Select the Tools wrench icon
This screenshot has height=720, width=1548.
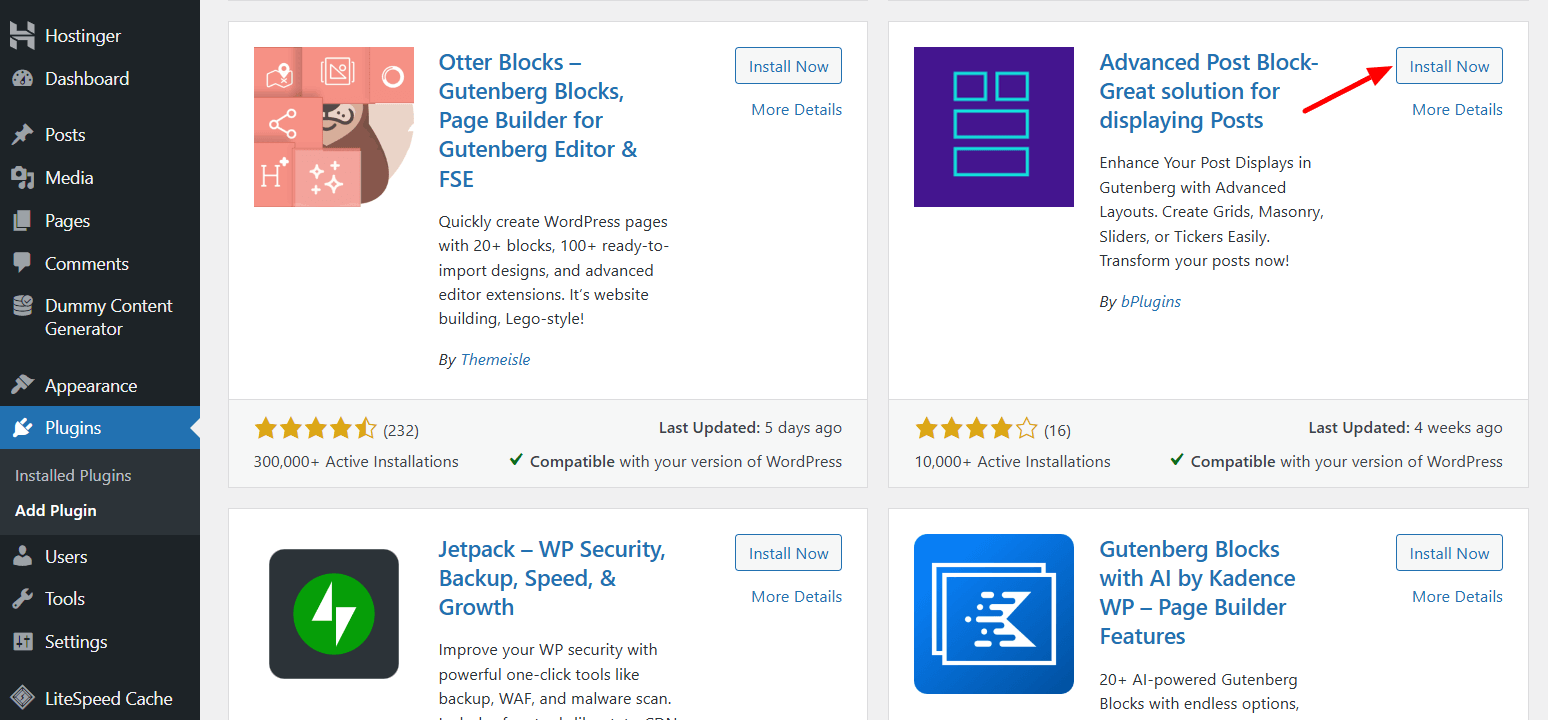pyautogui.click(x=23, y=598)
